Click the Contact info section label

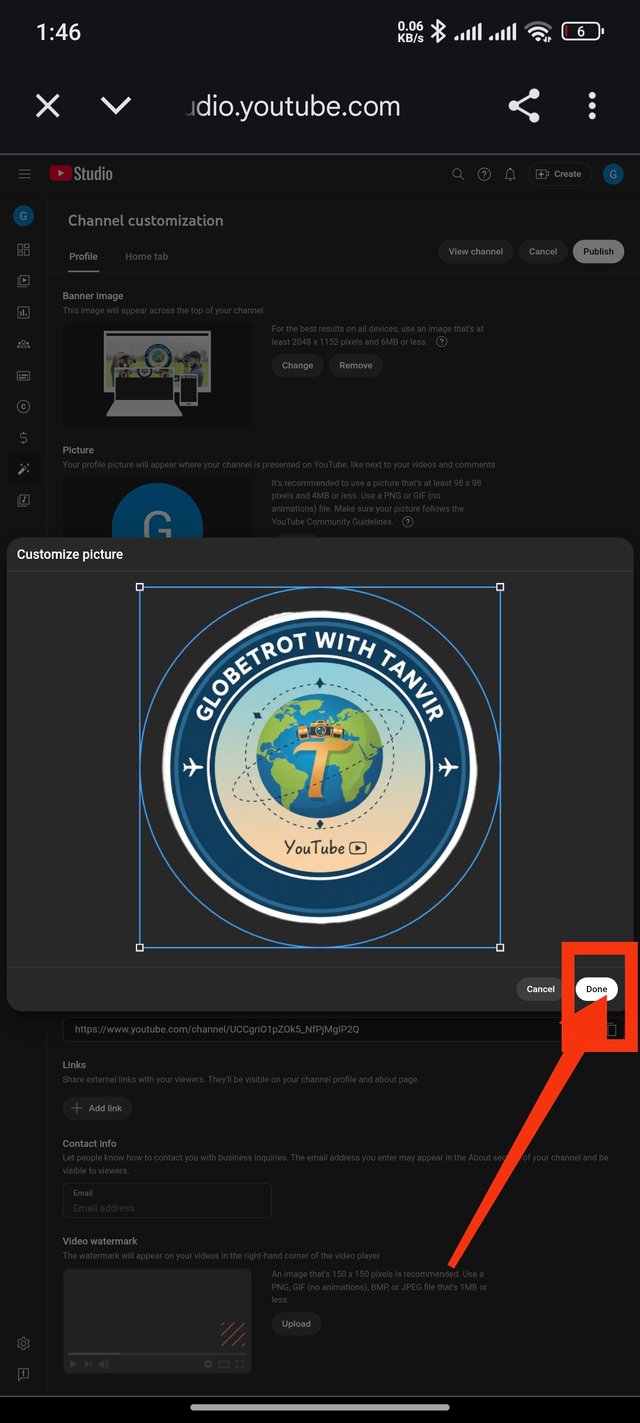point(90,1143)
